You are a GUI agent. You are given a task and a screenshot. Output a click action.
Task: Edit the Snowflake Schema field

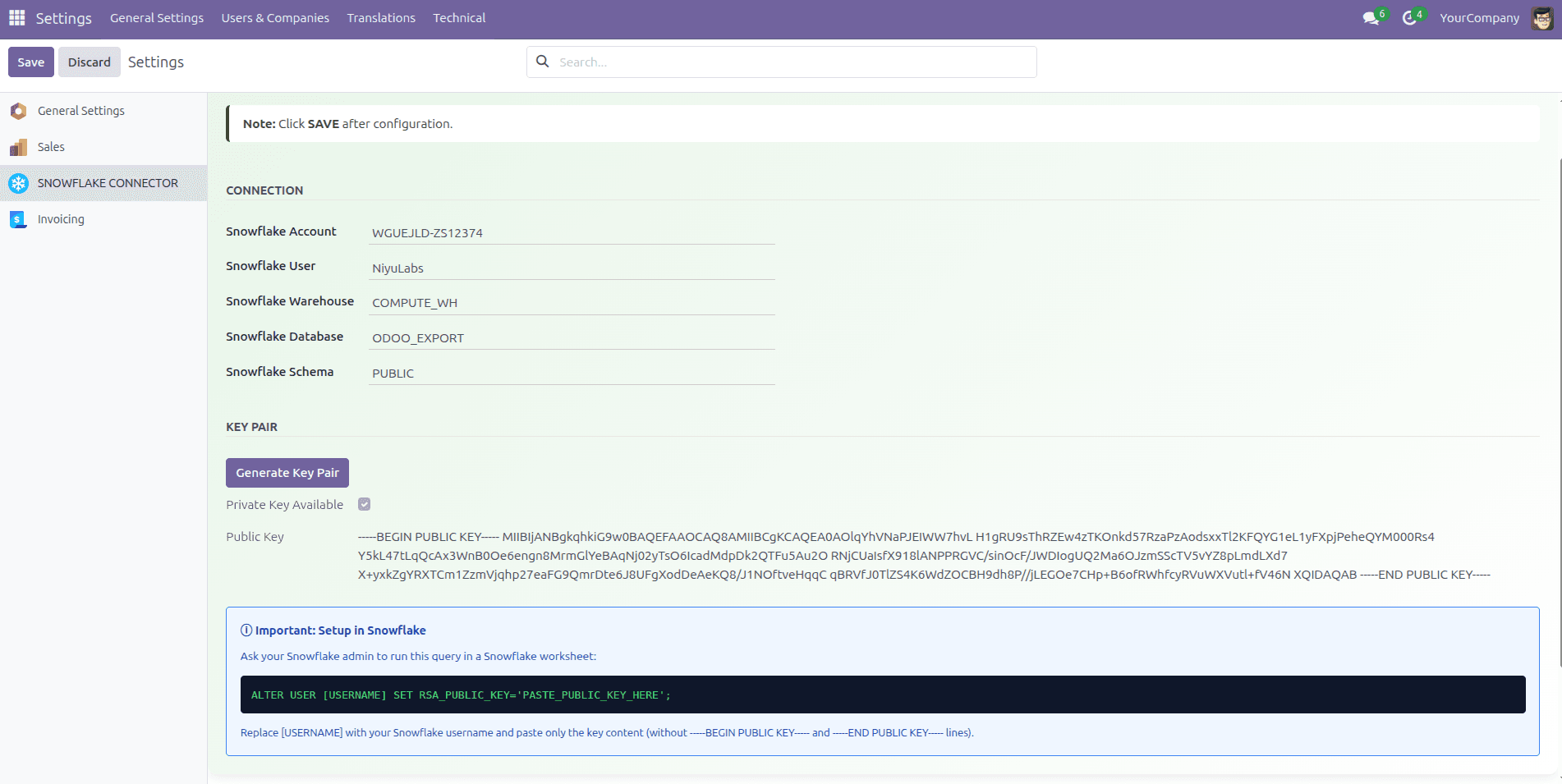point(572,374)
